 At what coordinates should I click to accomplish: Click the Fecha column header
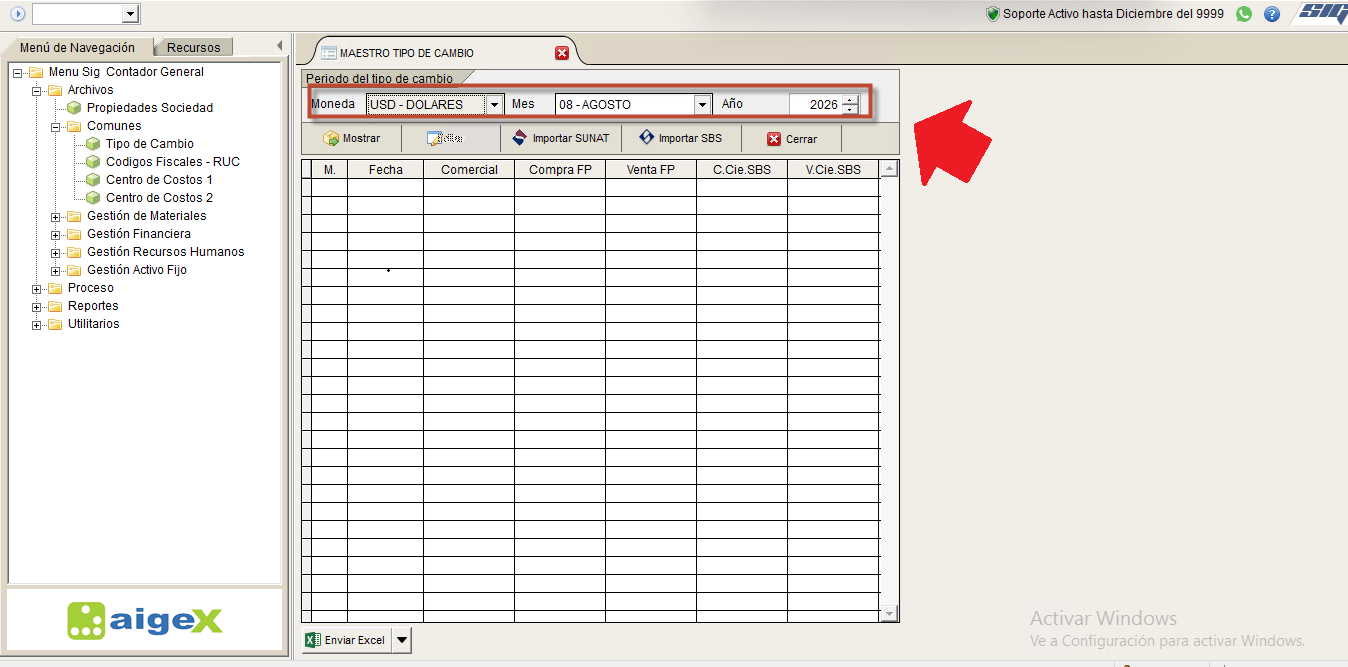[386, 169]
